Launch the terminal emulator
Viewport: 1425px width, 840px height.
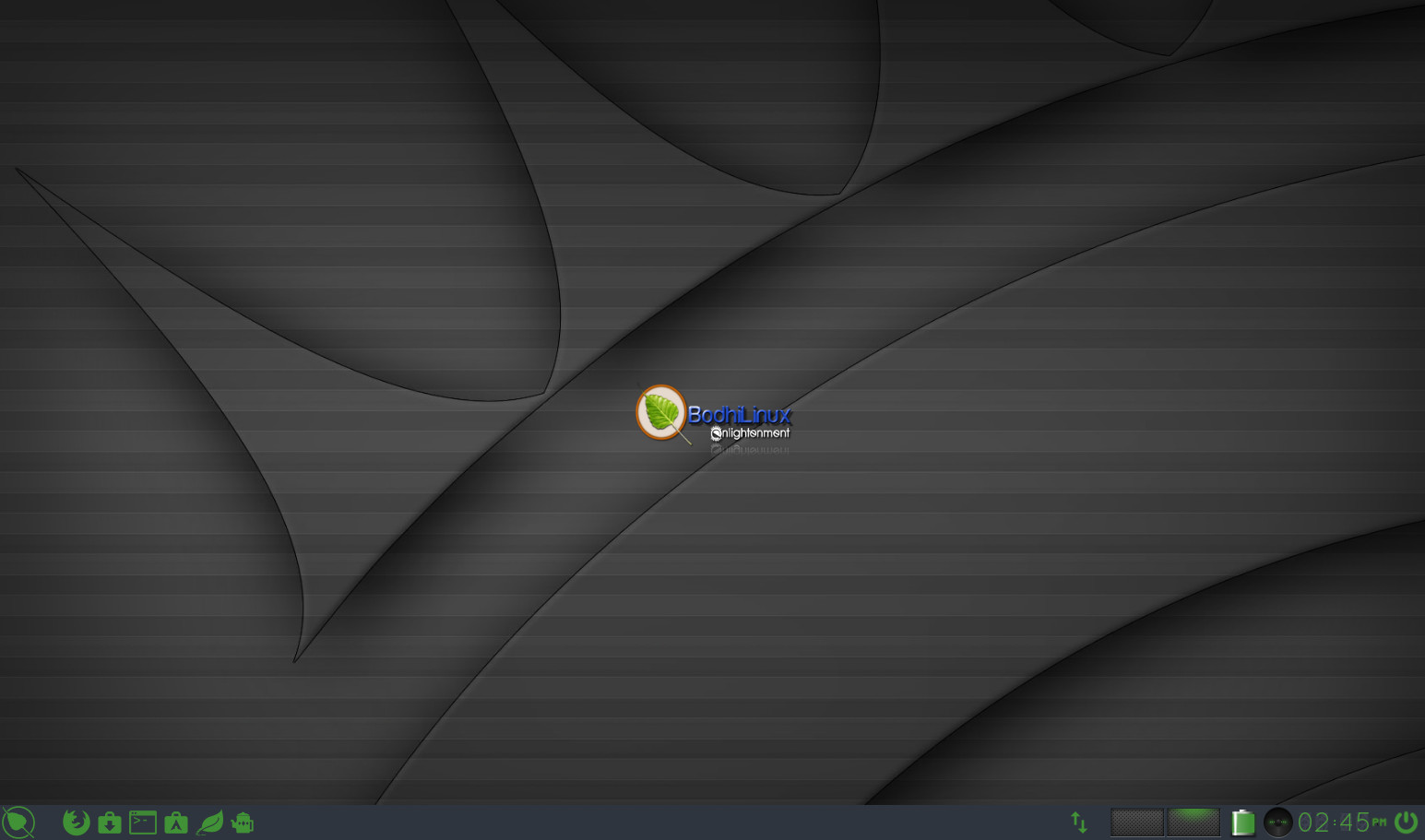[143, 822]
